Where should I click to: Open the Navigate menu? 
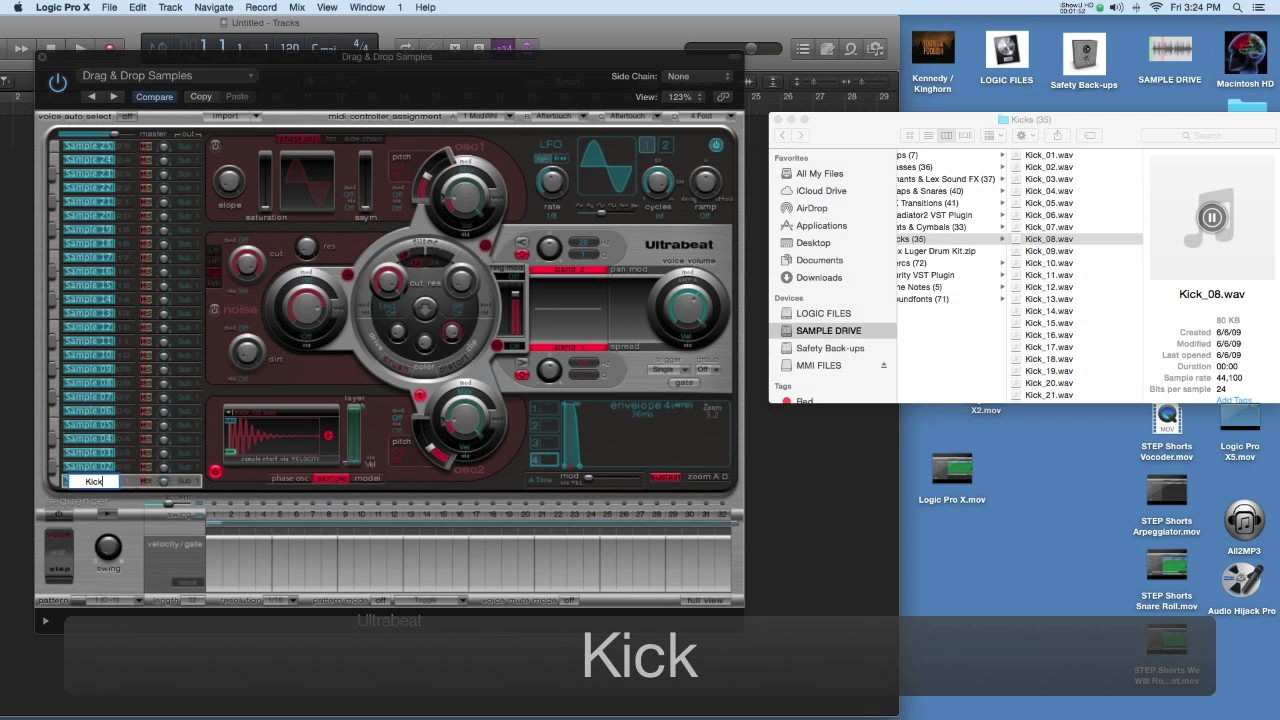214,7
